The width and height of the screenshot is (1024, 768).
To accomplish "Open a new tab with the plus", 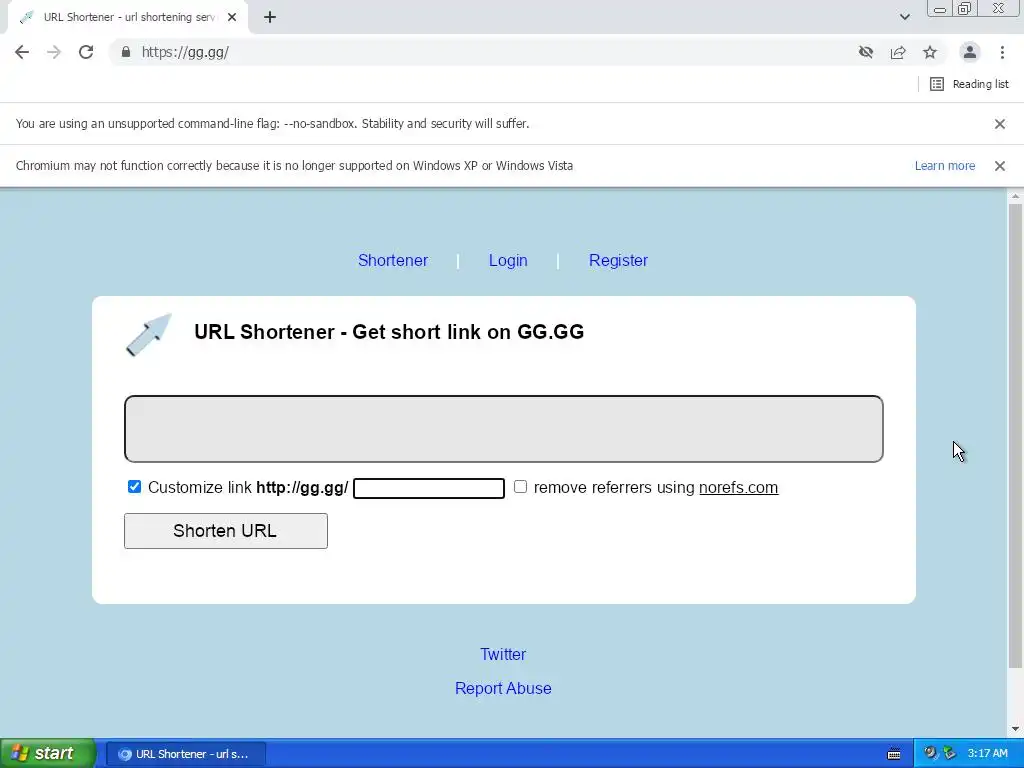I will (x=270, y=17).
